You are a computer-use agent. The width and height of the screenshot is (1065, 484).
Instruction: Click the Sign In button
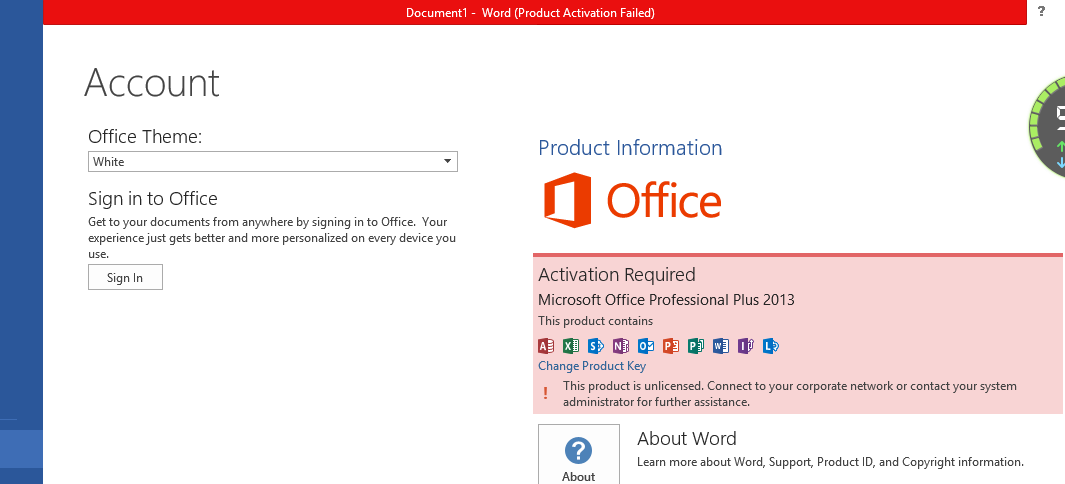pyautogui.click(x=125, y=277)
